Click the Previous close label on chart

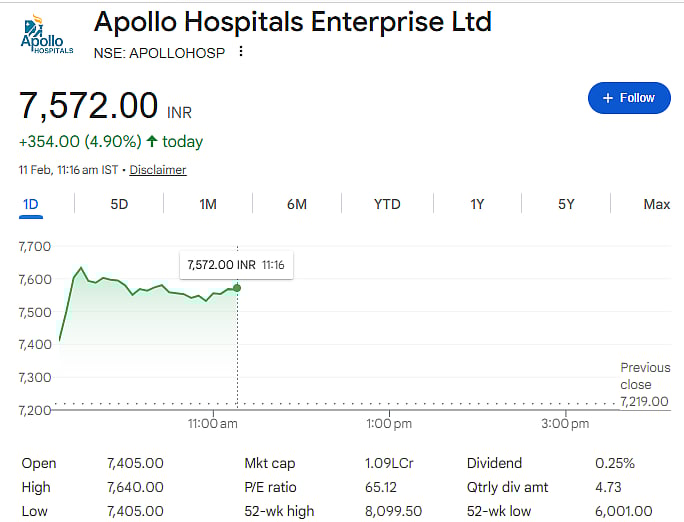pyautogui.click(x=636, y=376)
